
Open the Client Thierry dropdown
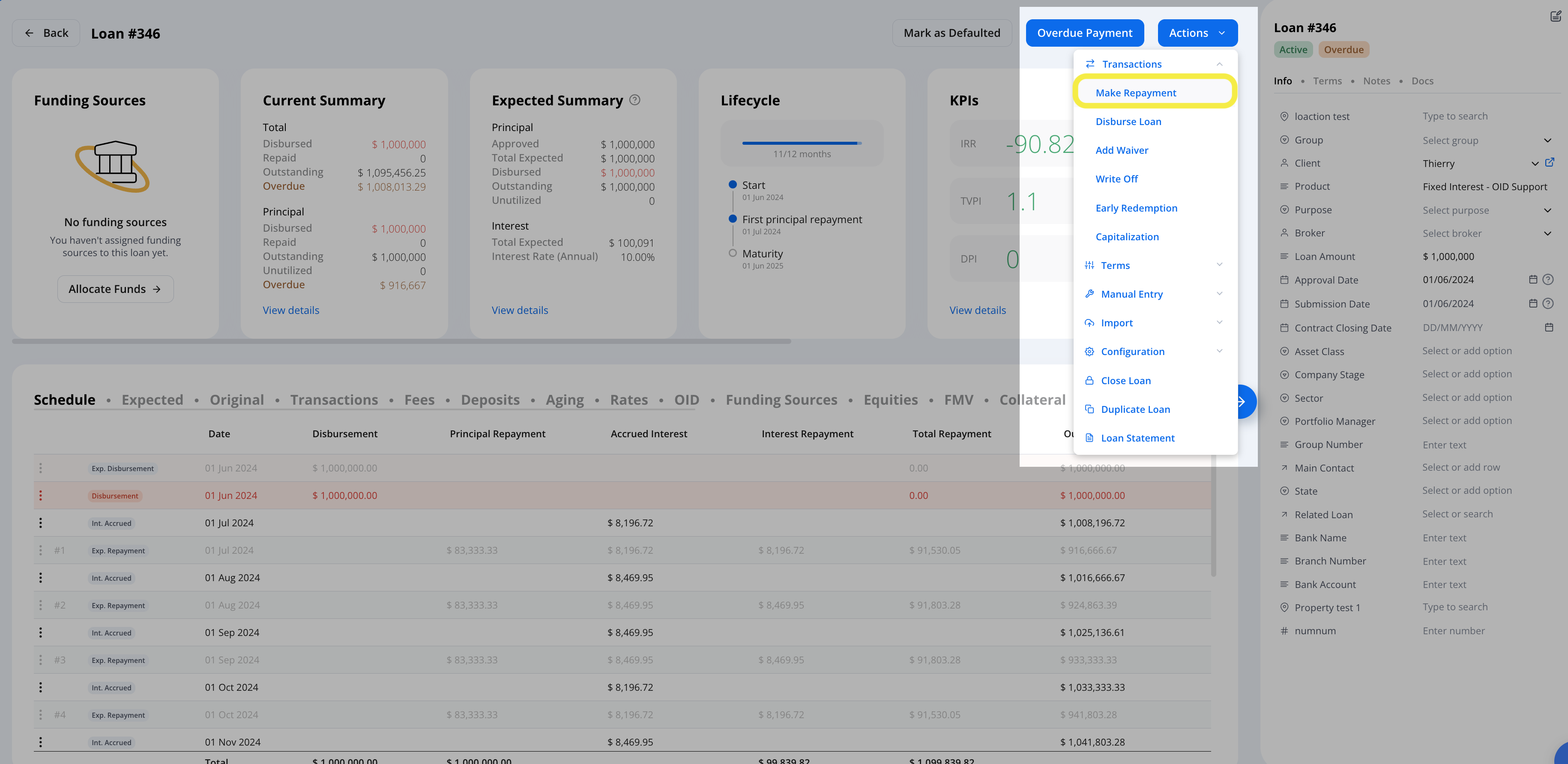pyautogui.click(x=1479, y=164)
